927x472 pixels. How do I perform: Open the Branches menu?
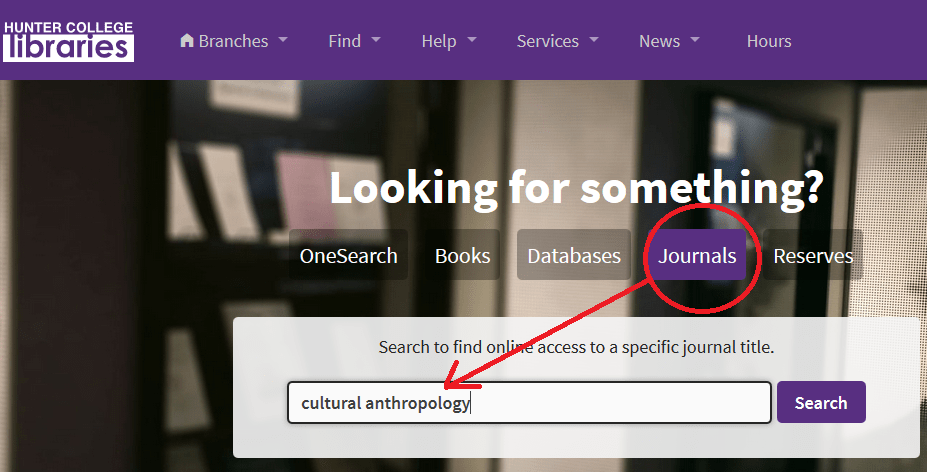(234, 41)
